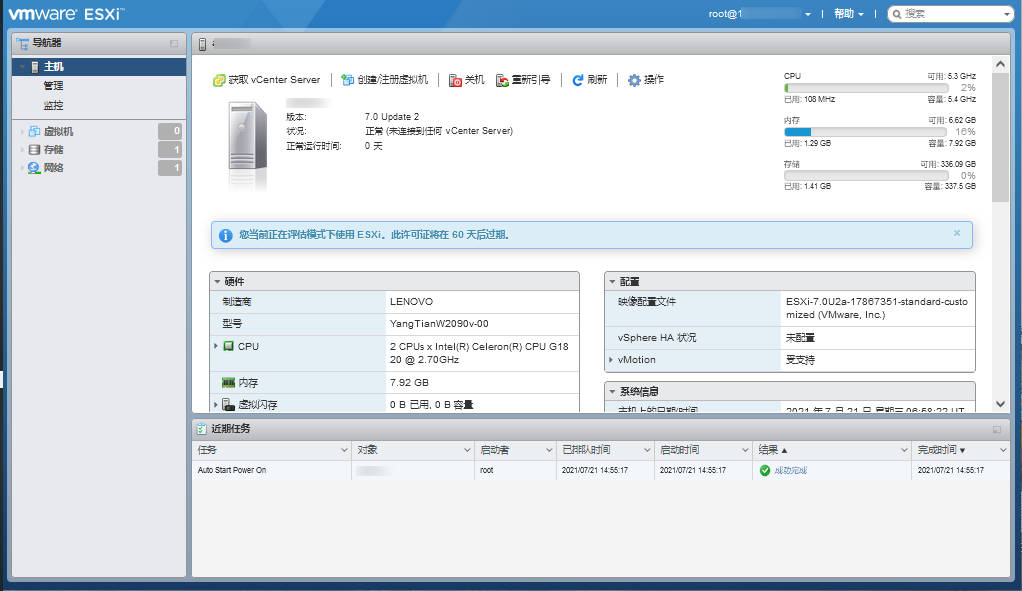The image size is (1022, 591).
Task: Open the 任务 column dropdown
Action: point(344,450)
